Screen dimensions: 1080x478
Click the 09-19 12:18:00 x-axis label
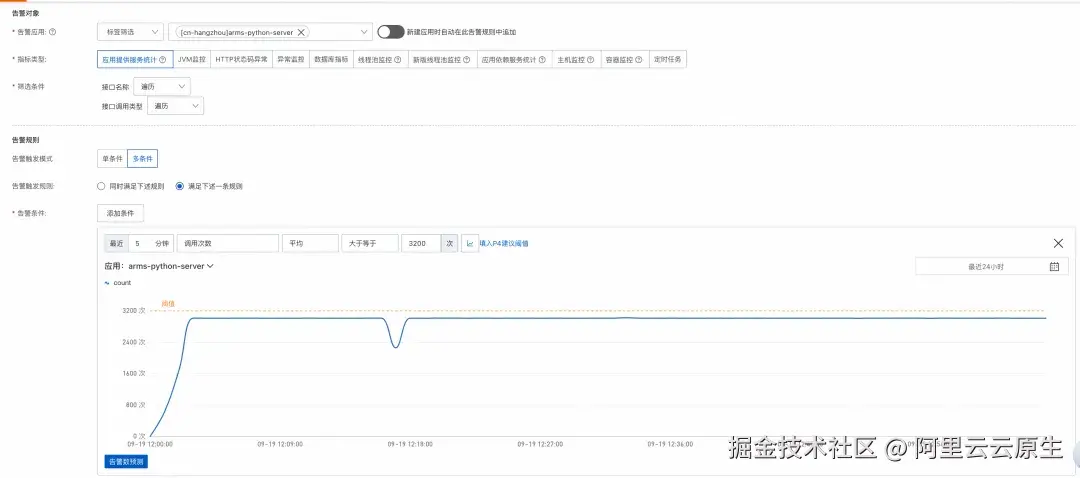(410, 445)
